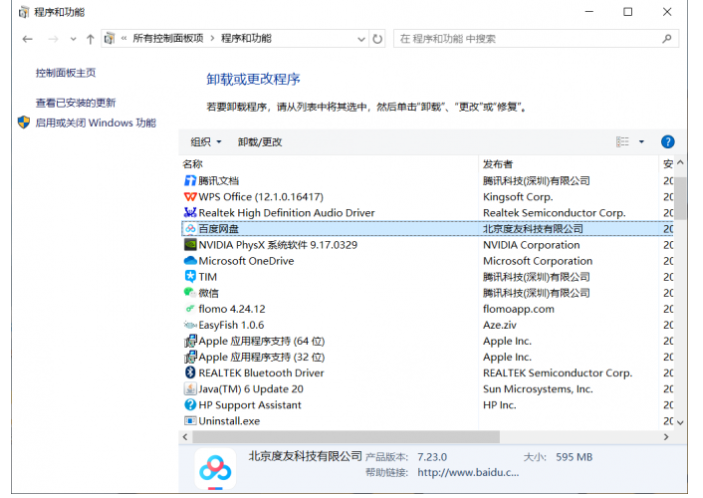Click the HP Support Assistant question icon
Image resolution: width=703 pixels, height=498 pixels.
(190, 405)
